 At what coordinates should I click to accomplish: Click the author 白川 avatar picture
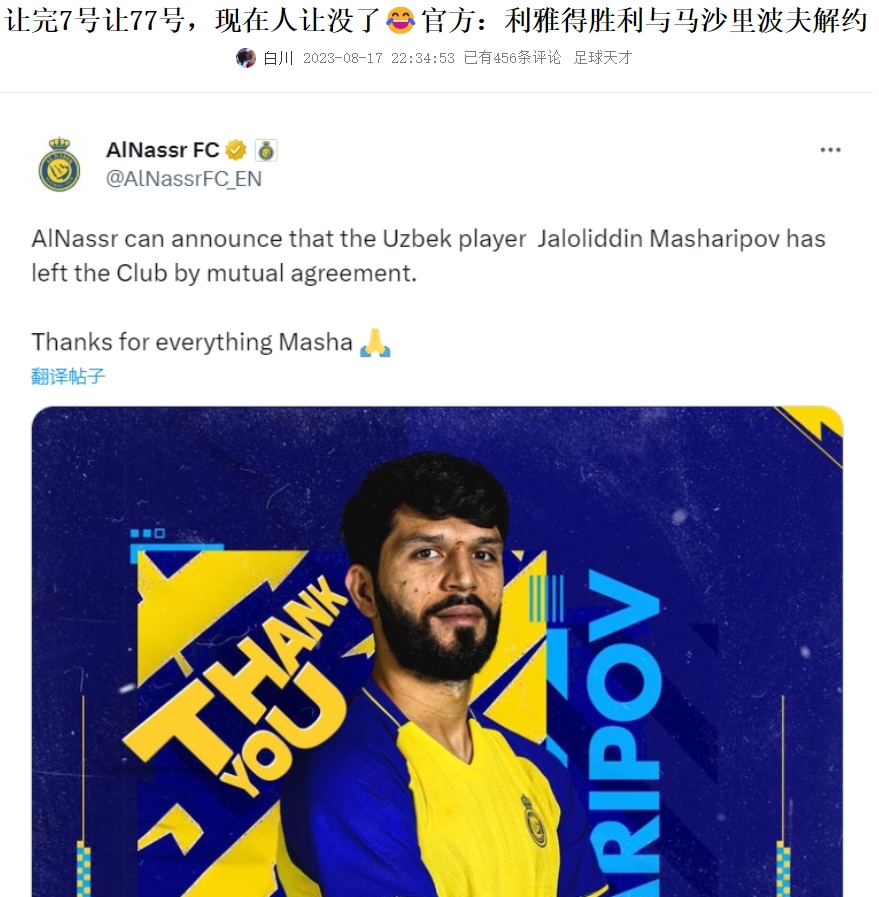(x=246, y=58)
